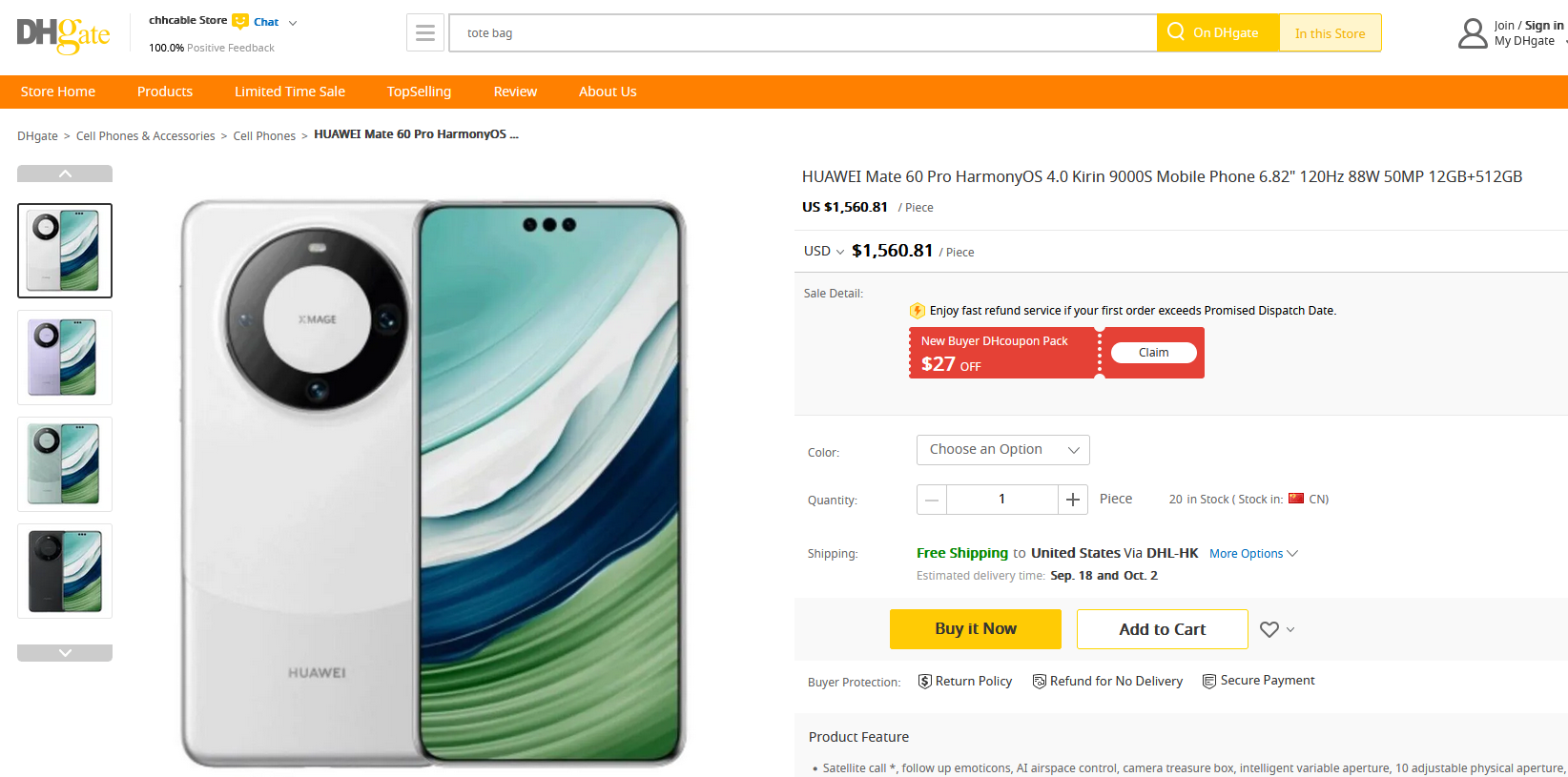Click the Buy it Now button
The height and width of the screenshot is (777, 1568).
(976, 629)
